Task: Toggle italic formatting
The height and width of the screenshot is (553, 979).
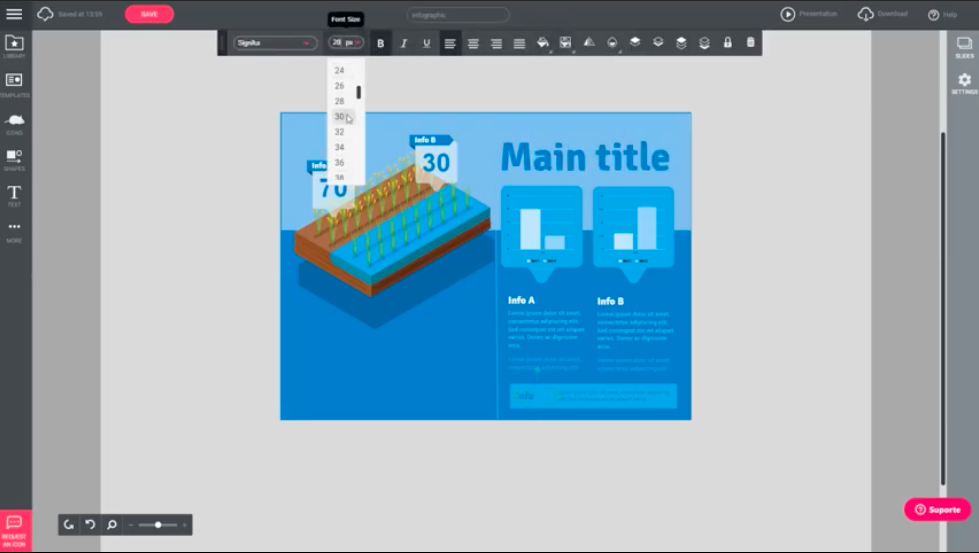Action: click(404, 43)
